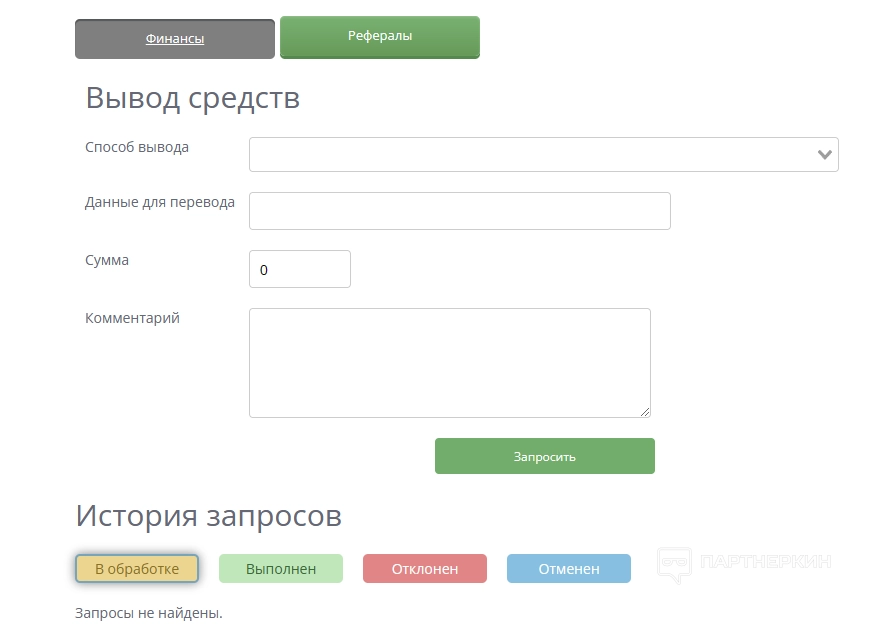Expand the Способ вывода dropdown

pyautogui.click(x=543, y=155)
